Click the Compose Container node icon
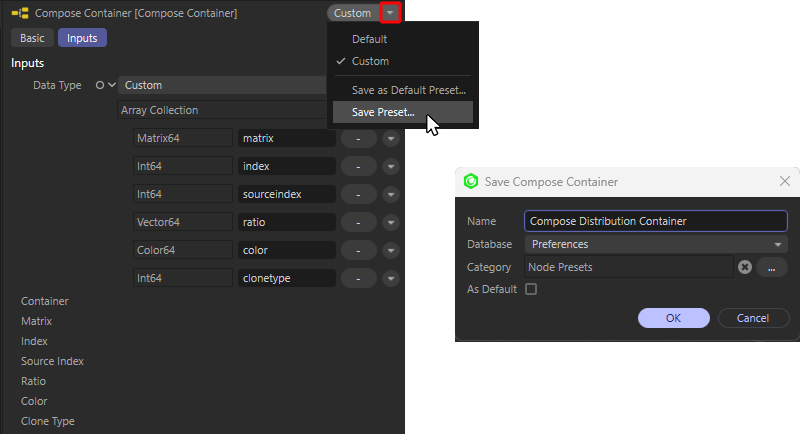 tap(19, 13)
